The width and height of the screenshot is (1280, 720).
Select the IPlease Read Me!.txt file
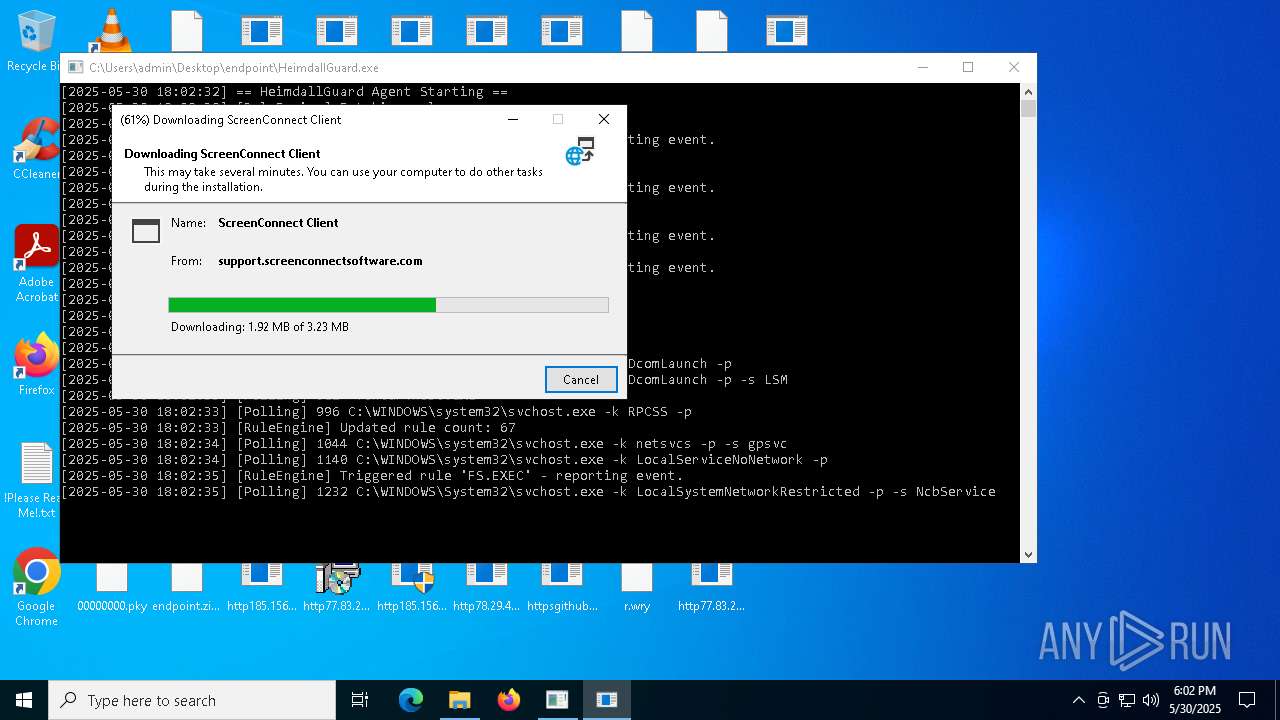[x=36, y=481]
